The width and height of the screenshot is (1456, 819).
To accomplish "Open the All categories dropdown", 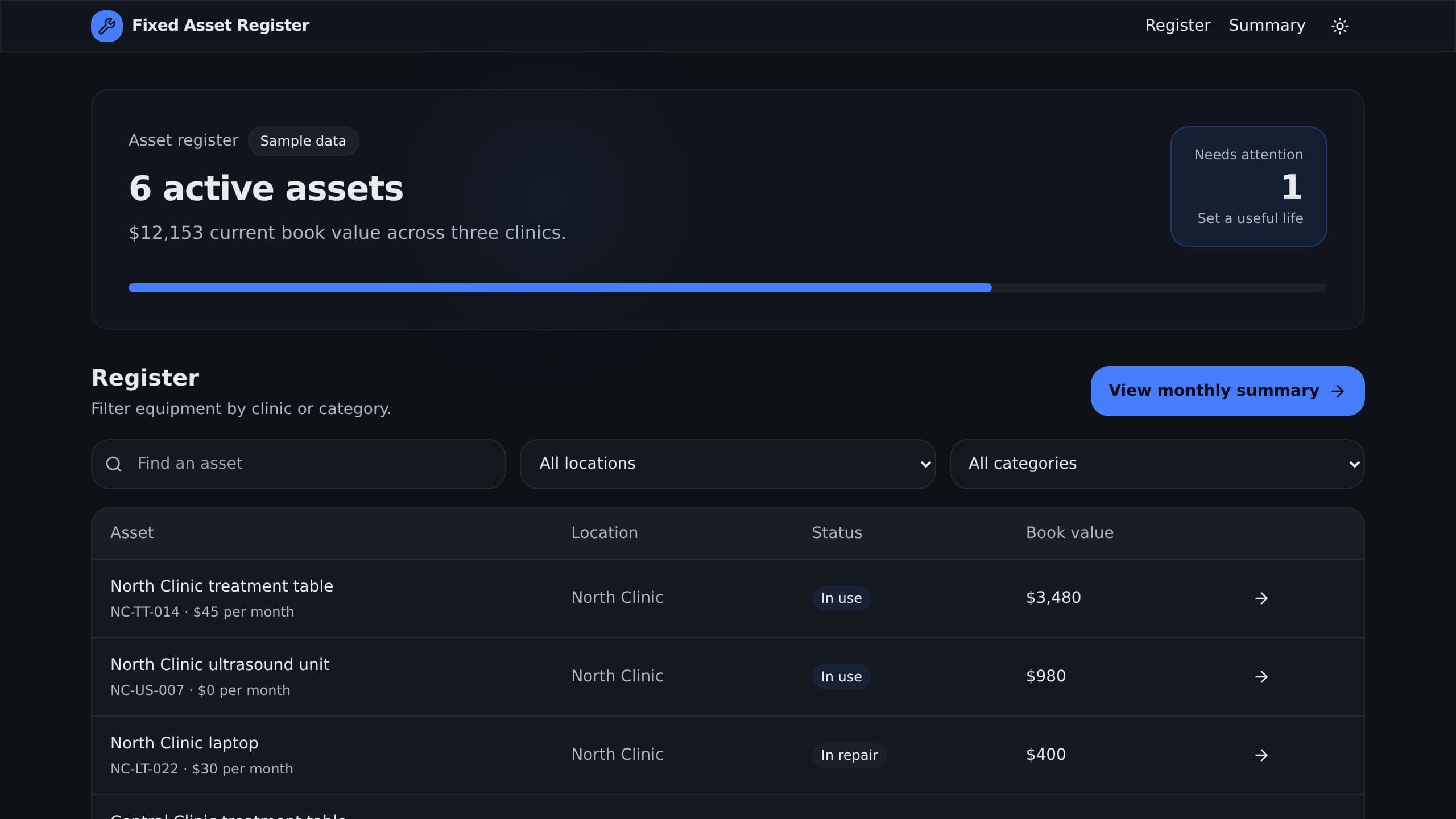I will click(x=1157, y=464).
